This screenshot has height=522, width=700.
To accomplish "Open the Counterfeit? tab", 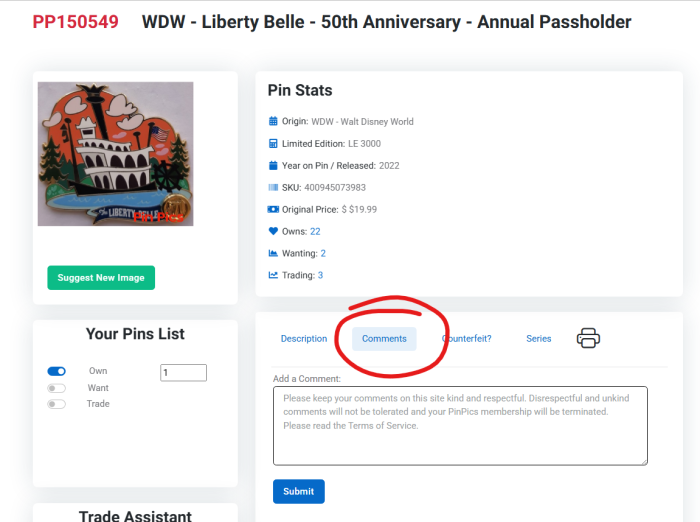I will 467,339.
